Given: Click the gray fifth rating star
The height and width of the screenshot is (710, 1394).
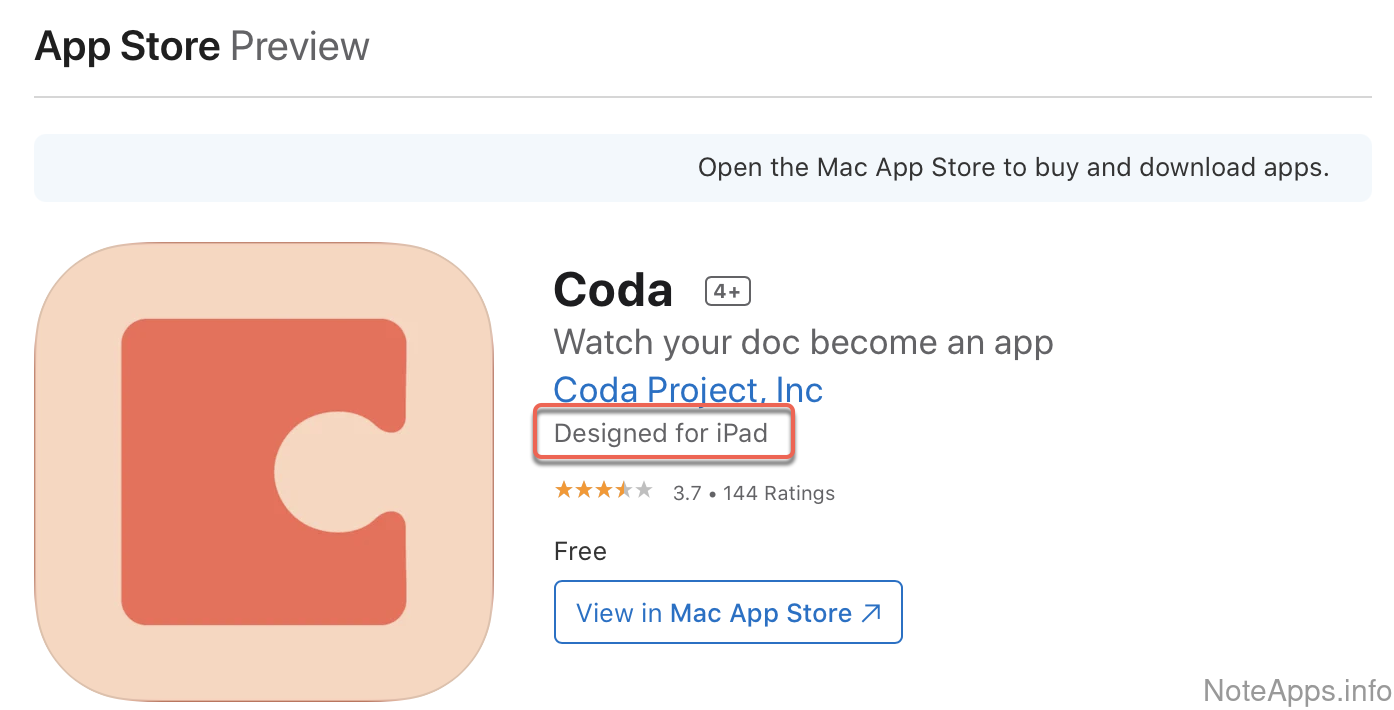Looking at the screenshot, I should (x=644, y=490).
